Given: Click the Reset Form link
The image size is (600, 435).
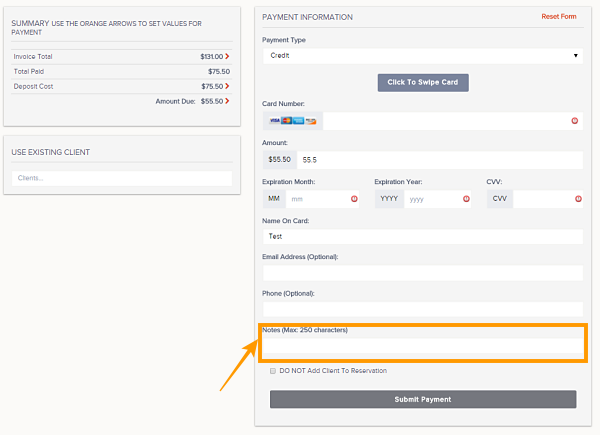Looking at the screenshot, I should (559, 16).
